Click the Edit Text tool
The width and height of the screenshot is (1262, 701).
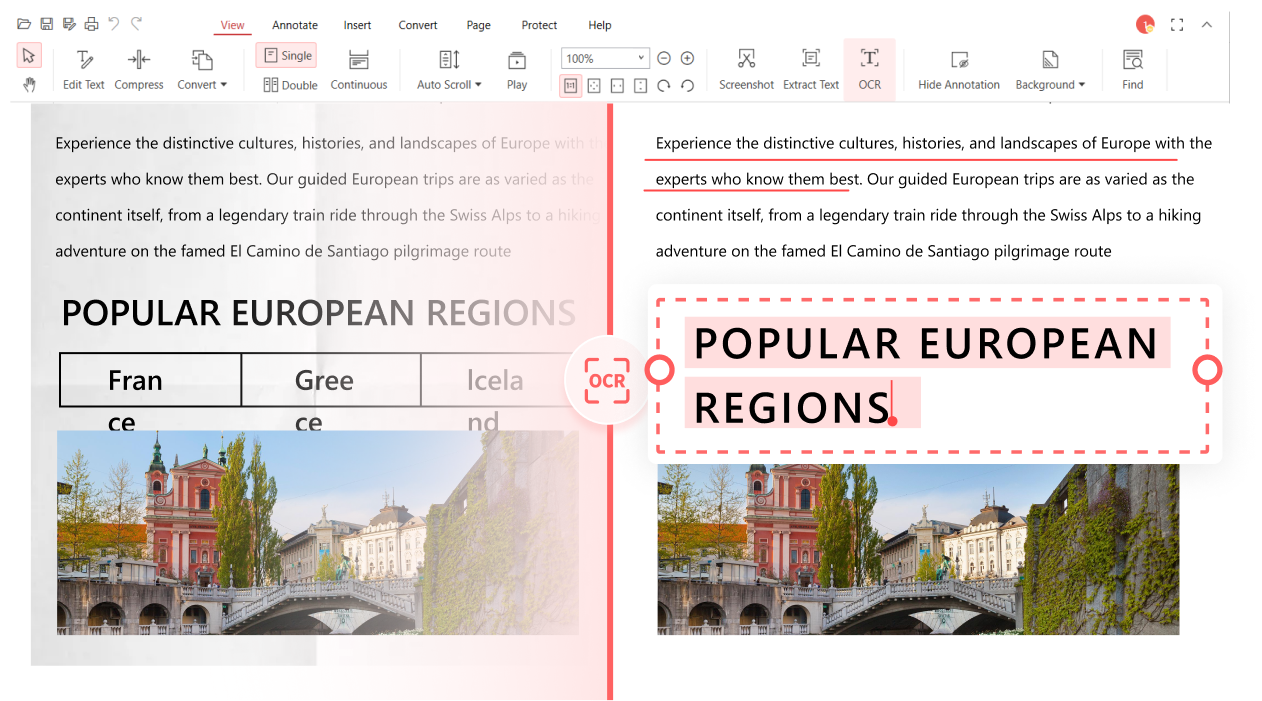(84, 70)
